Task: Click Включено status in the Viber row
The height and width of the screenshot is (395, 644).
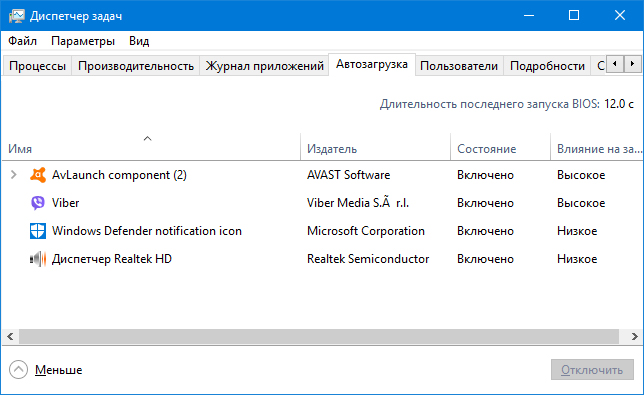Action: click(x=485, y=203)
